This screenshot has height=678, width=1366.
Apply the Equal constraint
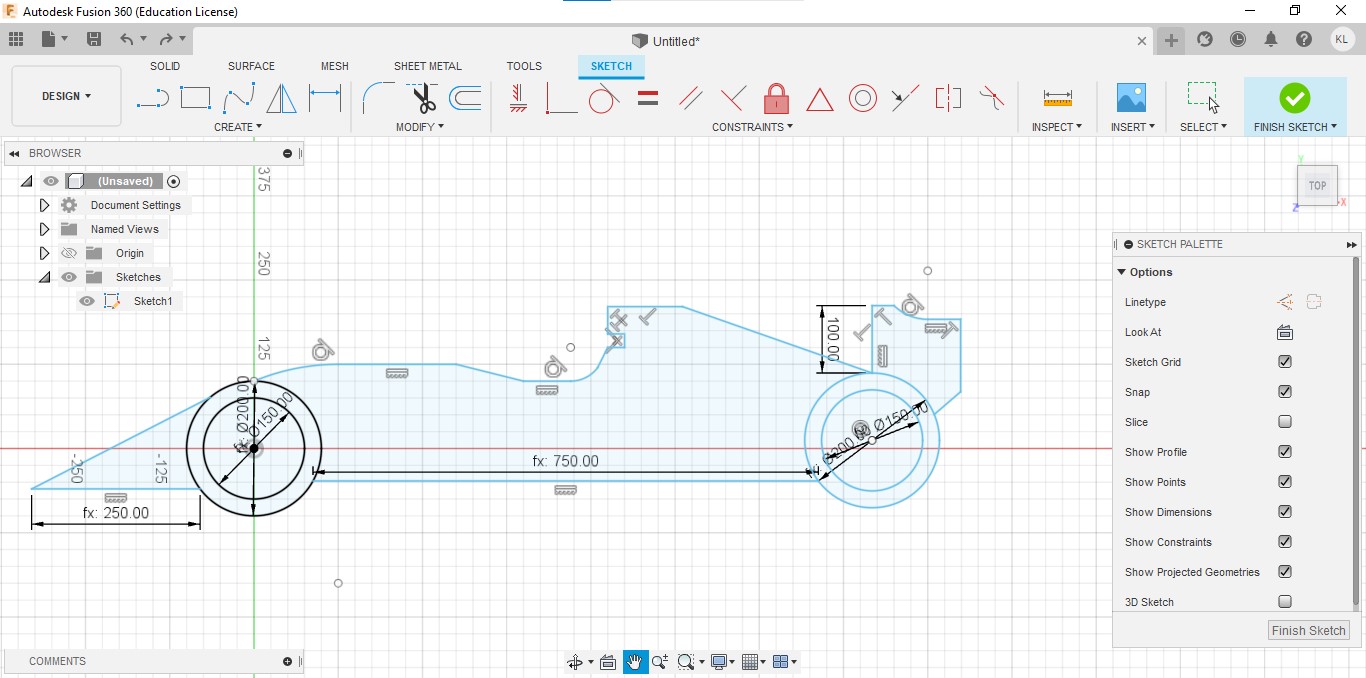(x=648, y=98)
